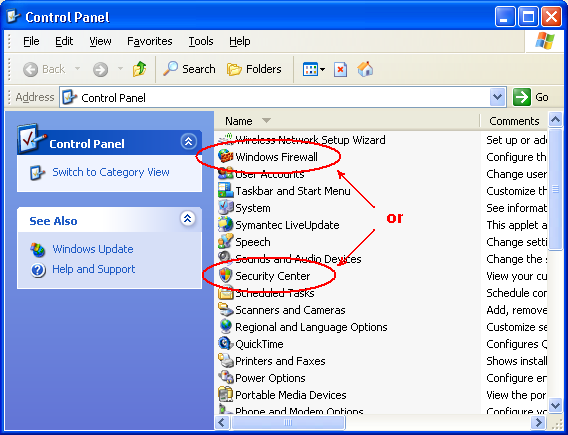568x435 pixels.
Task: Open the File menu
Action: pyautogui.click(x=31, y=41)
